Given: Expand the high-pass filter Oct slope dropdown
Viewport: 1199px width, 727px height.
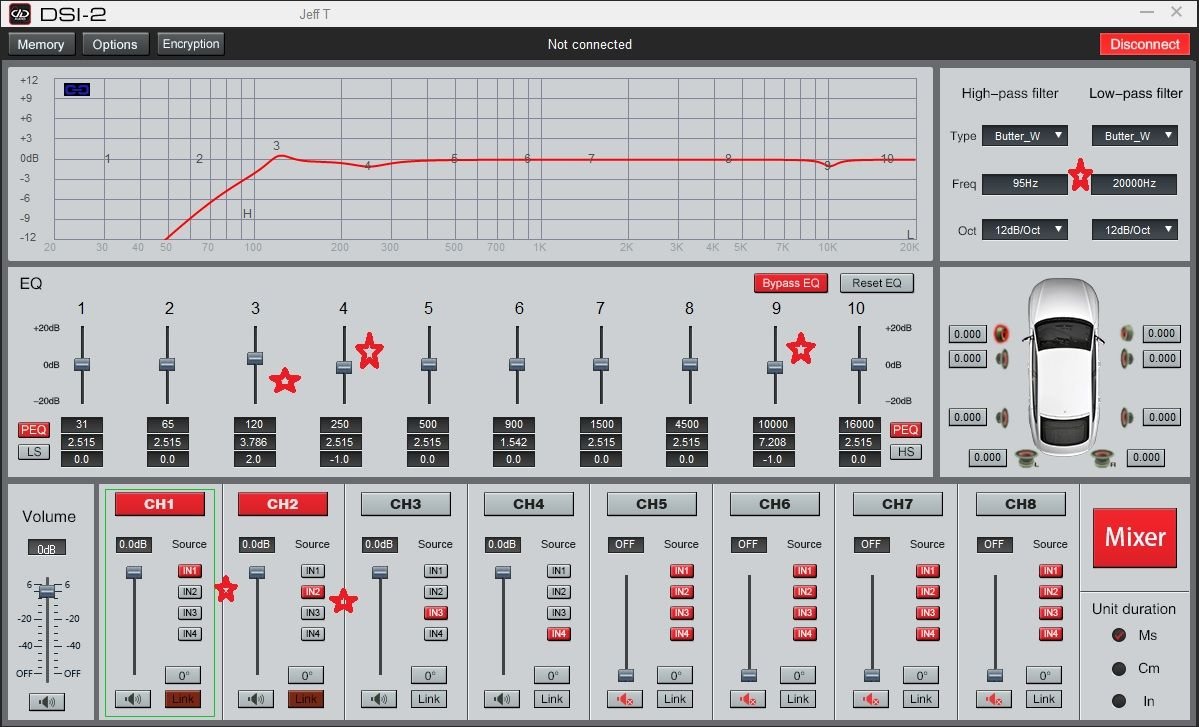Looking at the screenshot, I should tap(1024, 230).
